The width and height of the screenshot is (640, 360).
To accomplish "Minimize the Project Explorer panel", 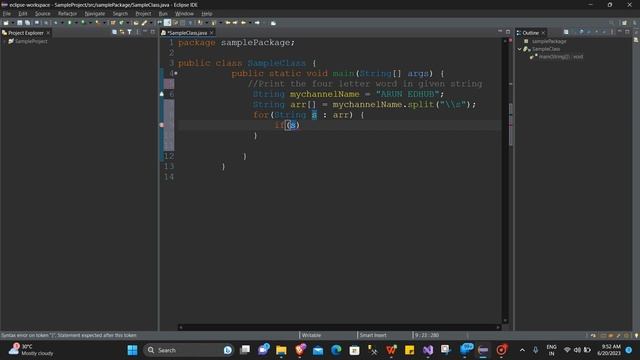I will point(145,32).
